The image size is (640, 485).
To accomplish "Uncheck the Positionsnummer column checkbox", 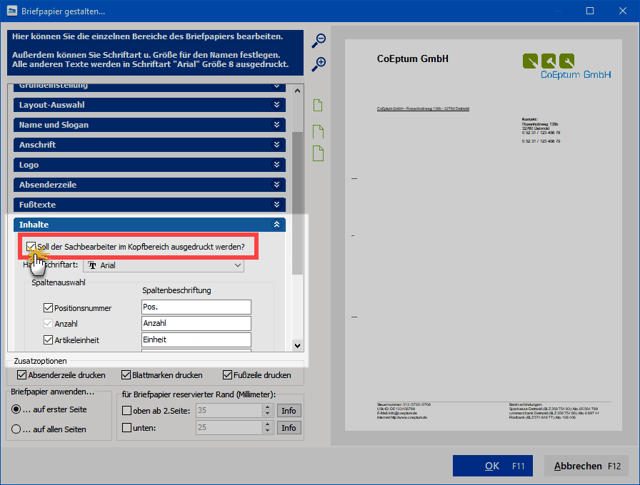I will 48,308.
